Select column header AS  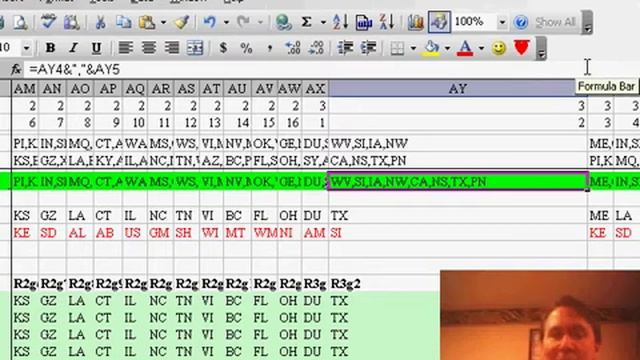coord(187,89)
